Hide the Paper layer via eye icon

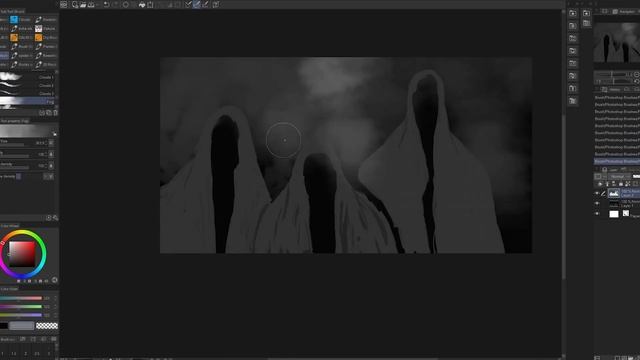(597, 213)
